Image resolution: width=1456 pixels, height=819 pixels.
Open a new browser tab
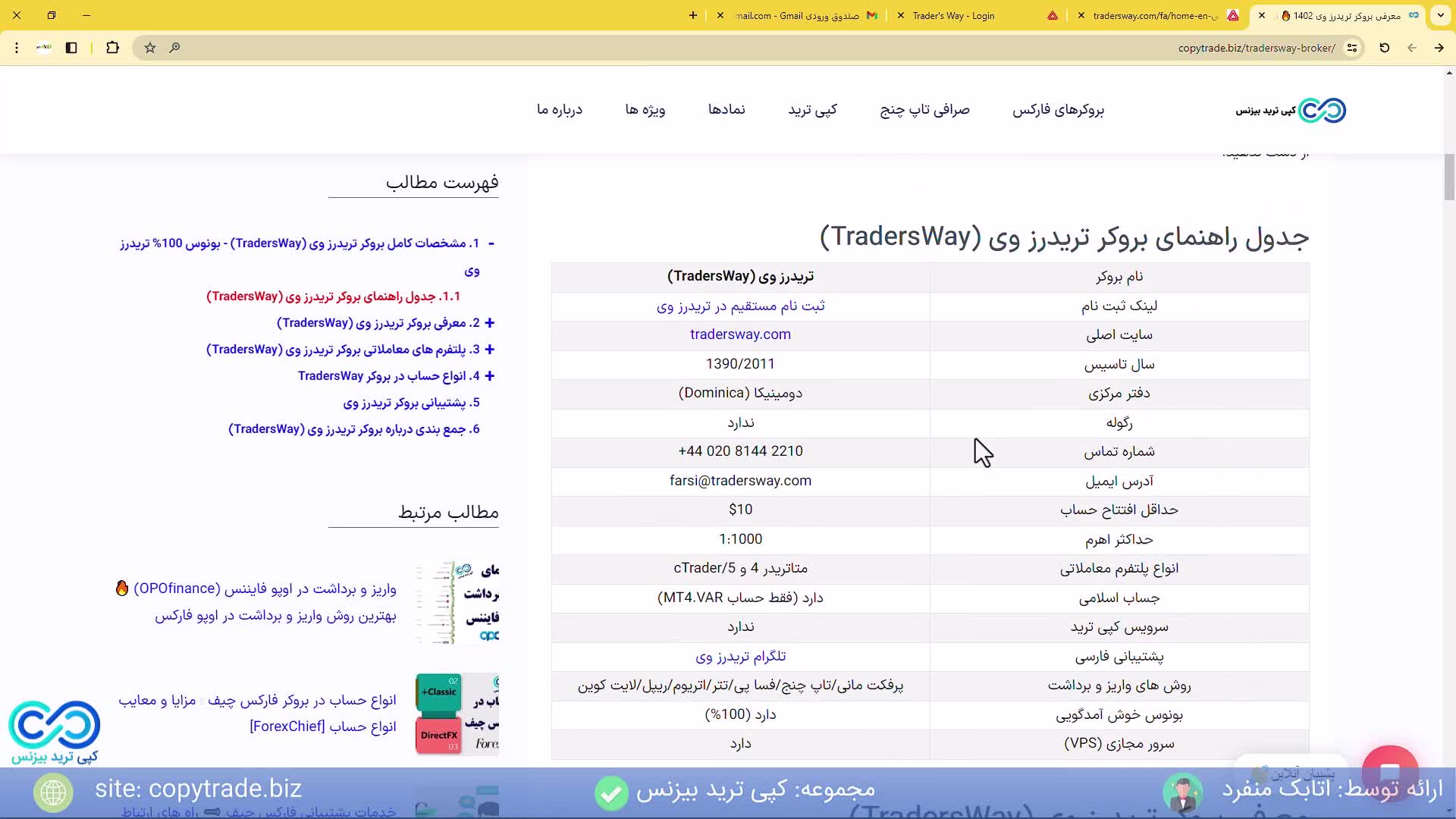692,15
